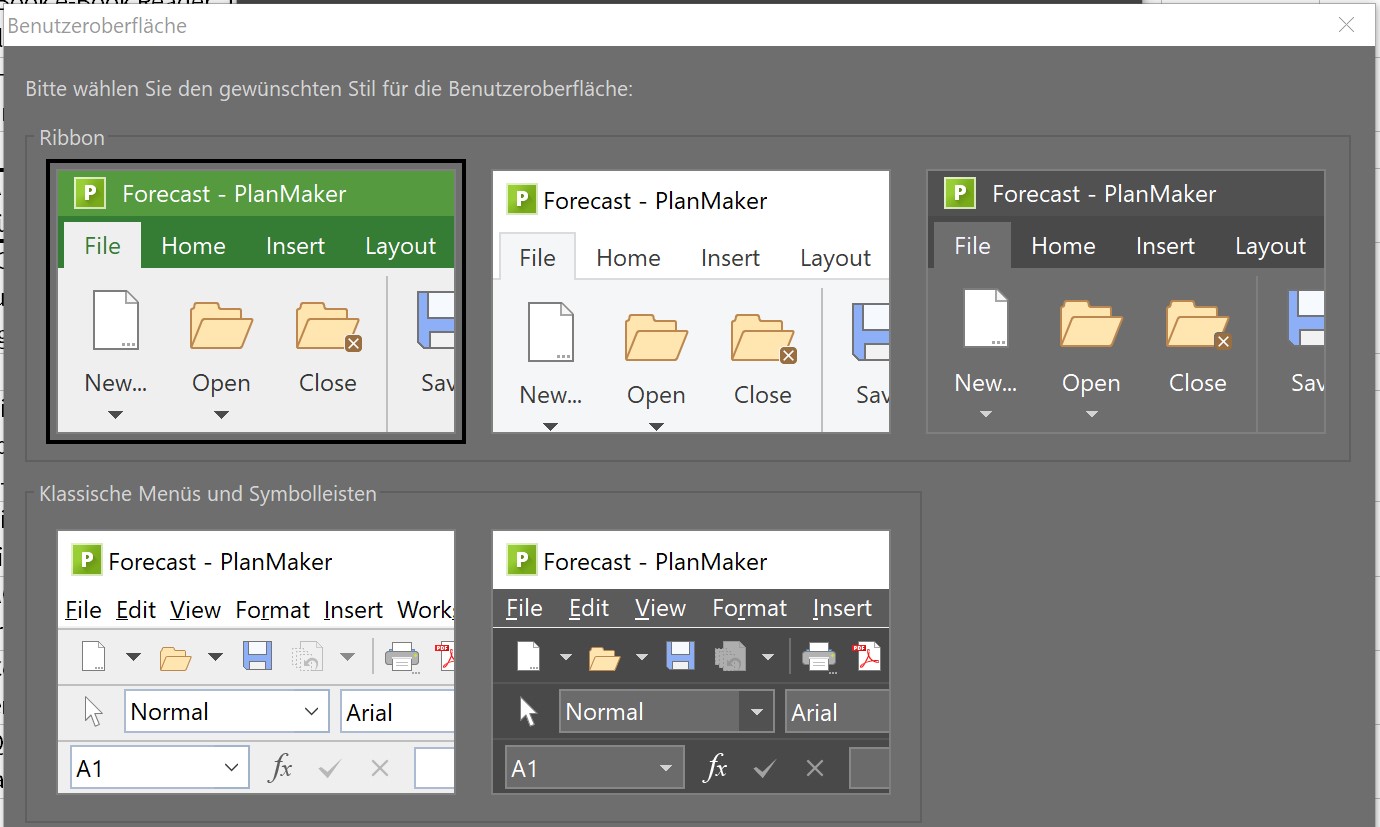Click open folder icon in dark classic toolbar
The height and width of the screenshot is (827, 1380).
(604, 657)
